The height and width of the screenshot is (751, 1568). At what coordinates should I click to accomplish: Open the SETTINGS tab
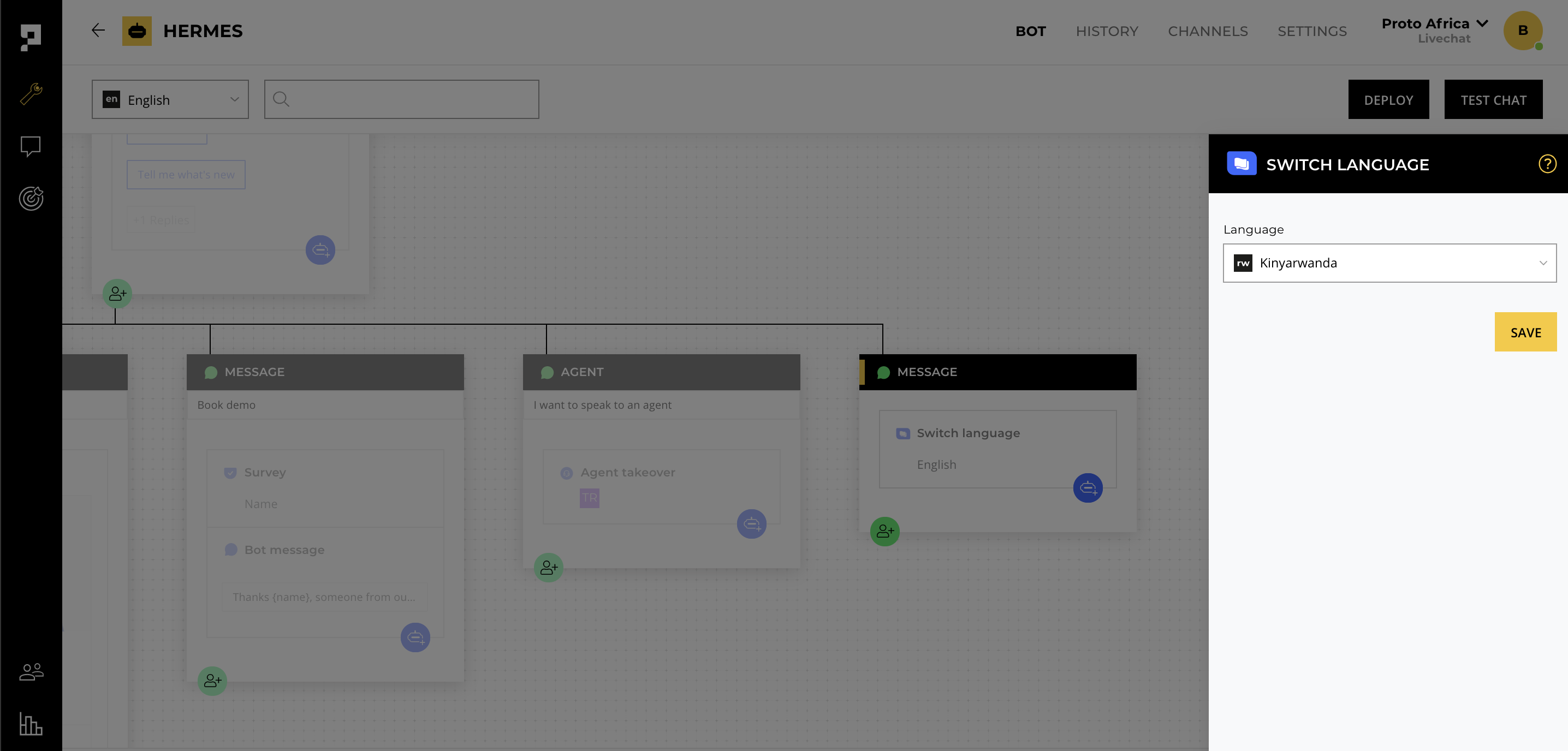pos(1312,31)
